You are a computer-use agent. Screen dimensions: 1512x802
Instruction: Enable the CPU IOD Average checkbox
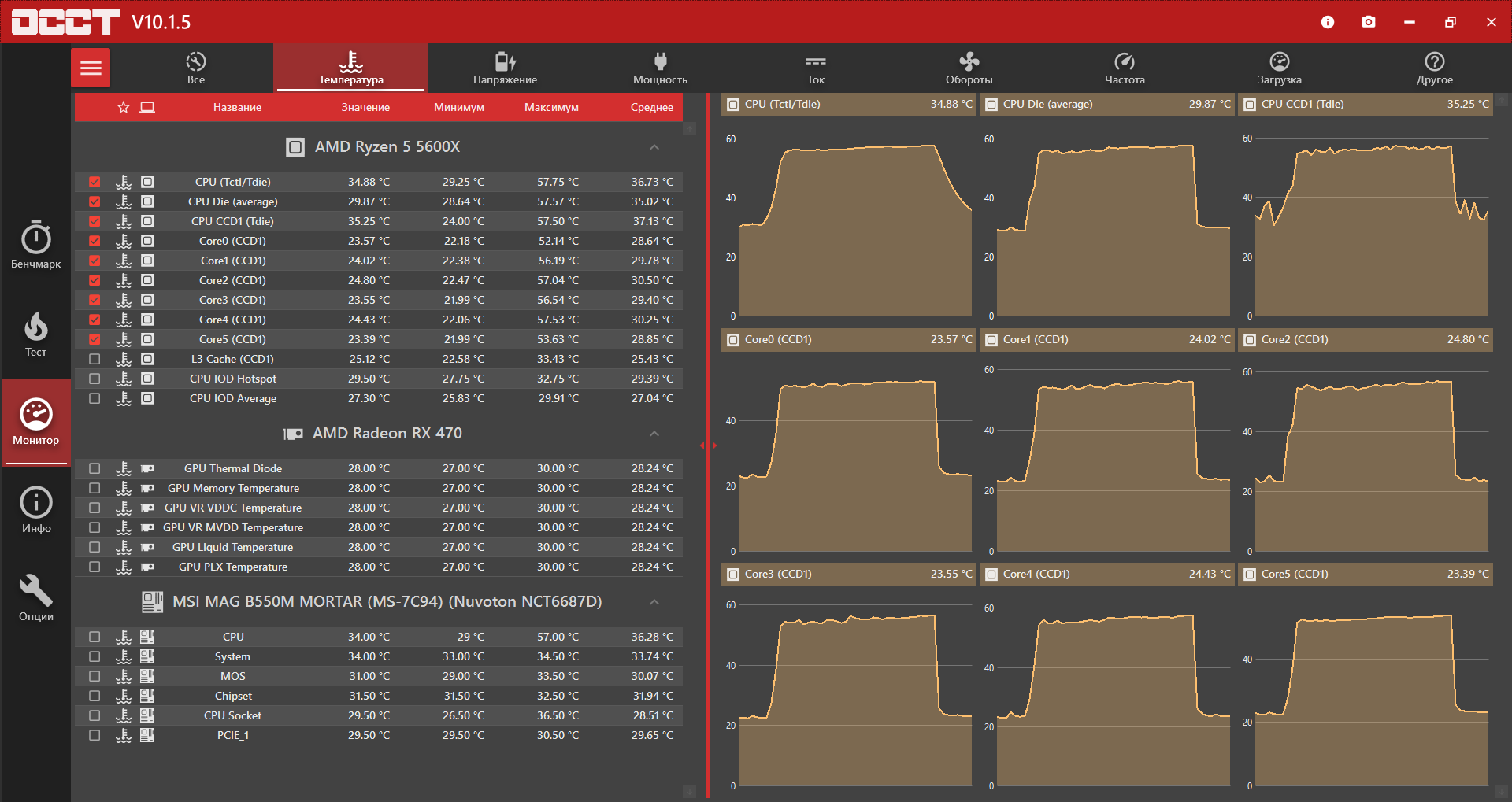tap(94, 398)
